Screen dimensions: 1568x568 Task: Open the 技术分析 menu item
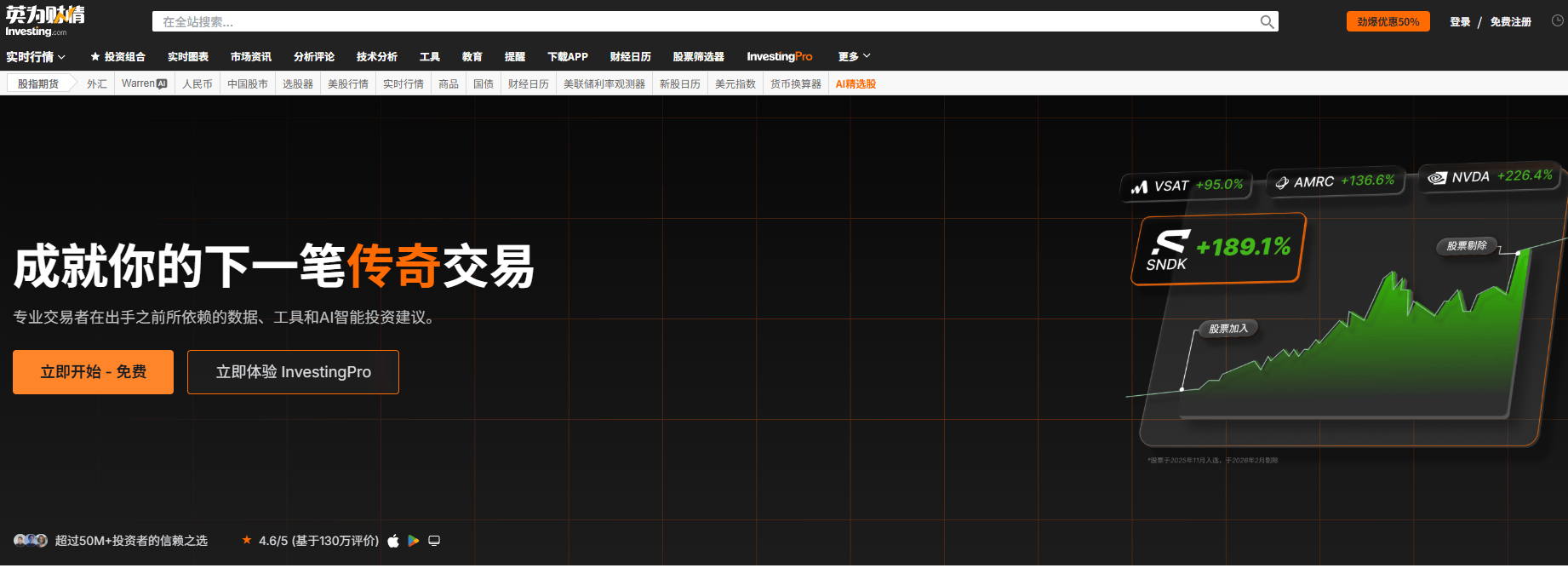tap(377, 57)
